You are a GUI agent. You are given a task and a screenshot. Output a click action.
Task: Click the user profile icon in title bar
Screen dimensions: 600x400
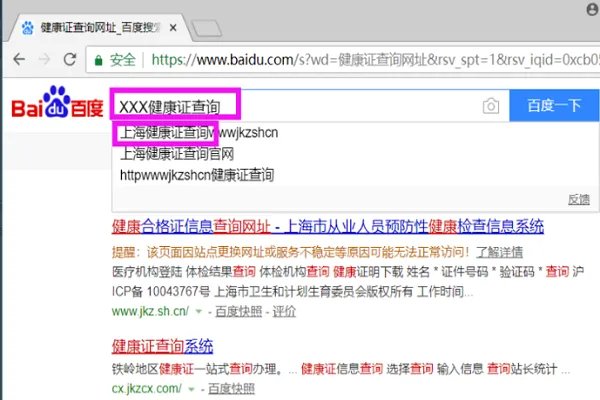click(592, 9)
